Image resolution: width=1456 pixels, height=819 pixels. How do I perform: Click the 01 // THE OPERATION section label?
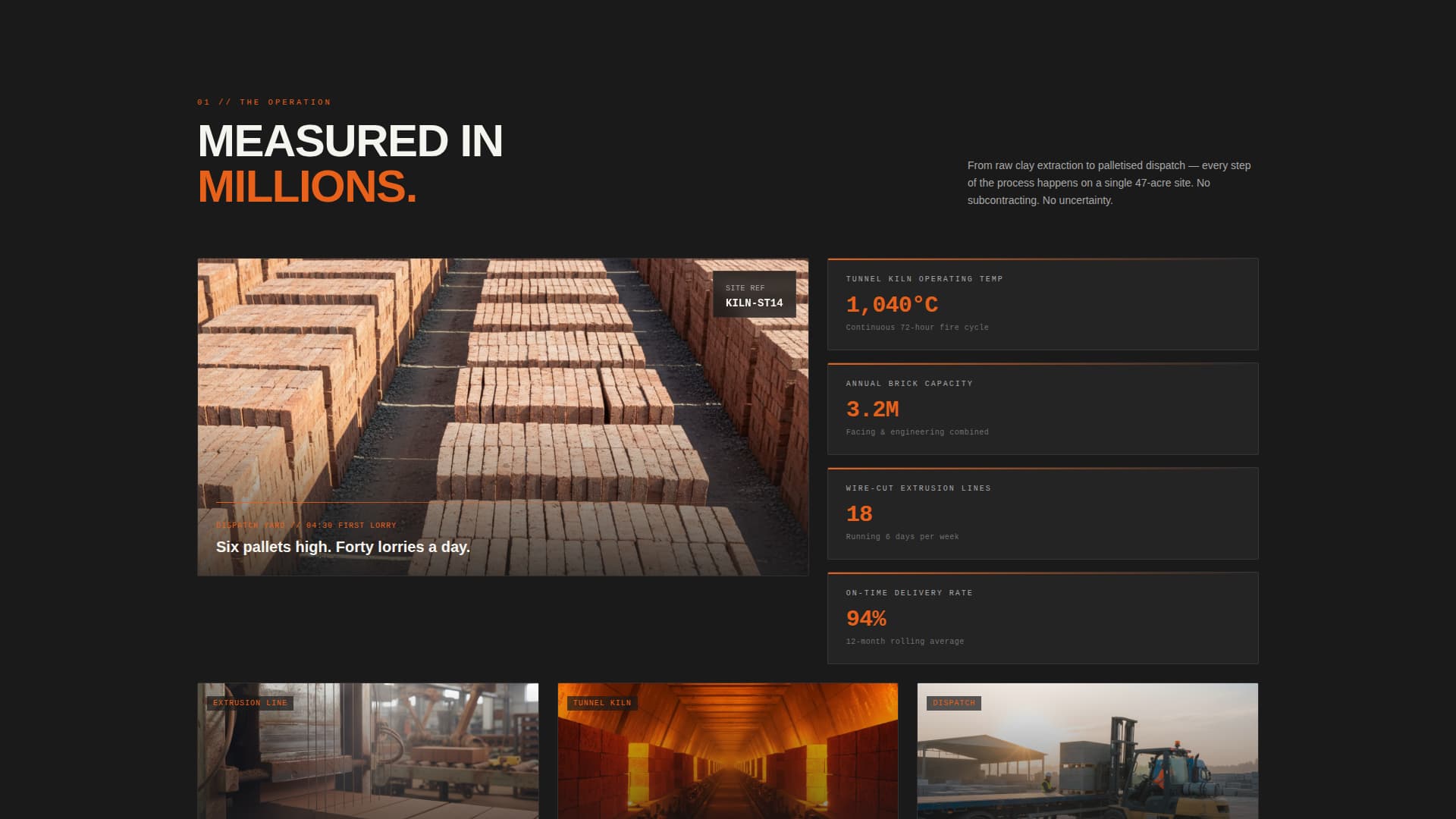263,102
